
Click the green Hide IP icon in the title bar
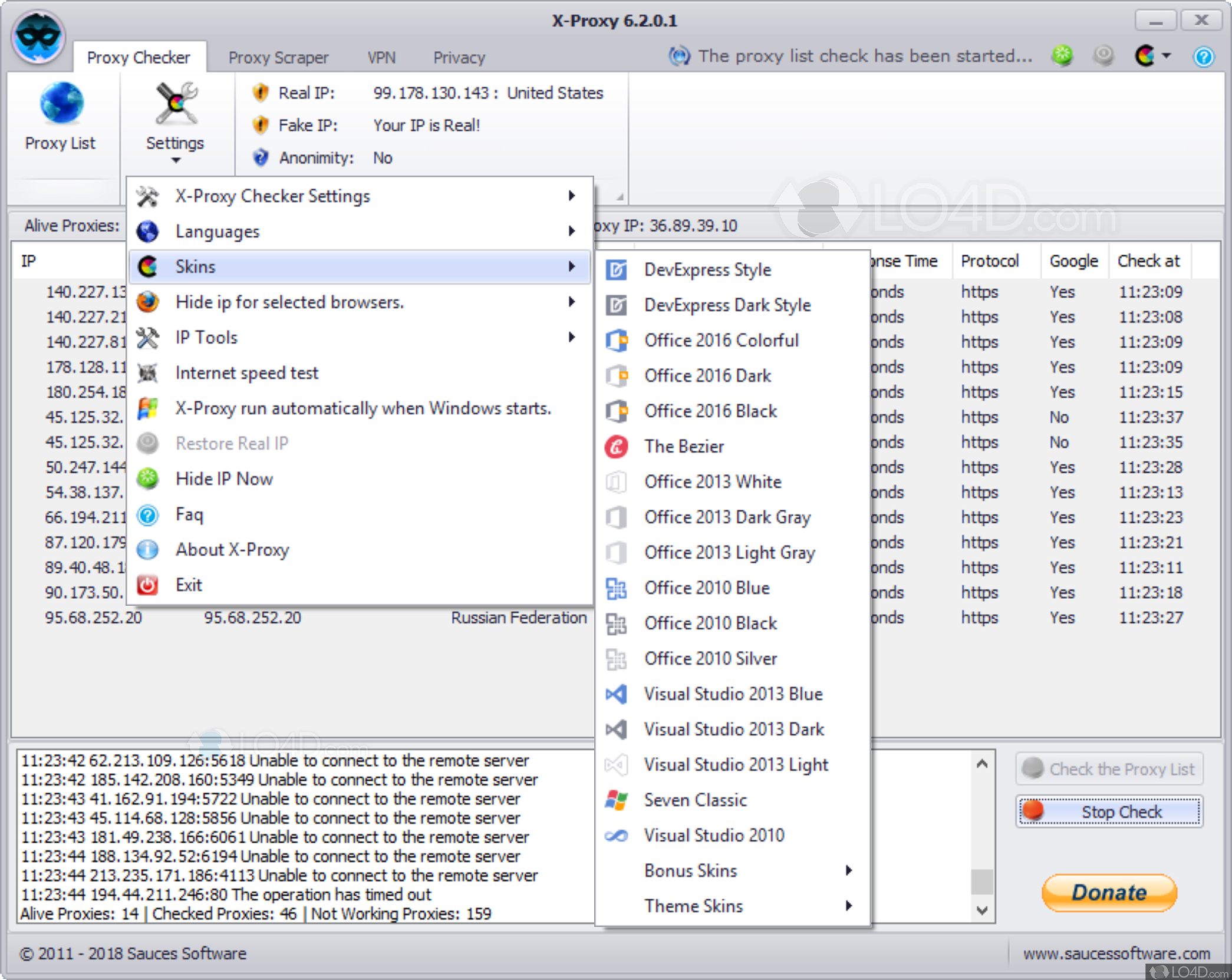(1062, 56)
